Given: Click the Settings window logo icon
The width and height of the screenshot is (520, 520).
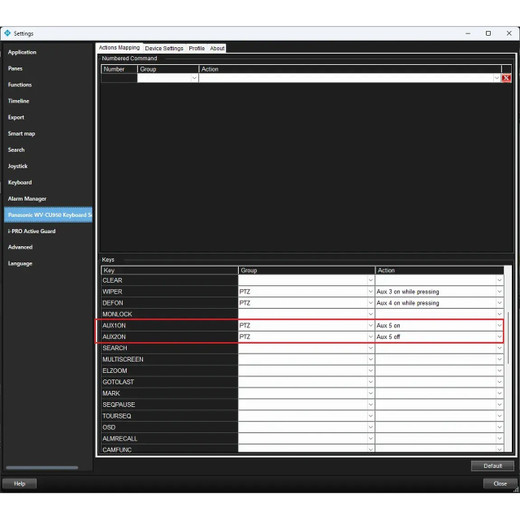Looking at the screenshot, I should coord(7,33).
